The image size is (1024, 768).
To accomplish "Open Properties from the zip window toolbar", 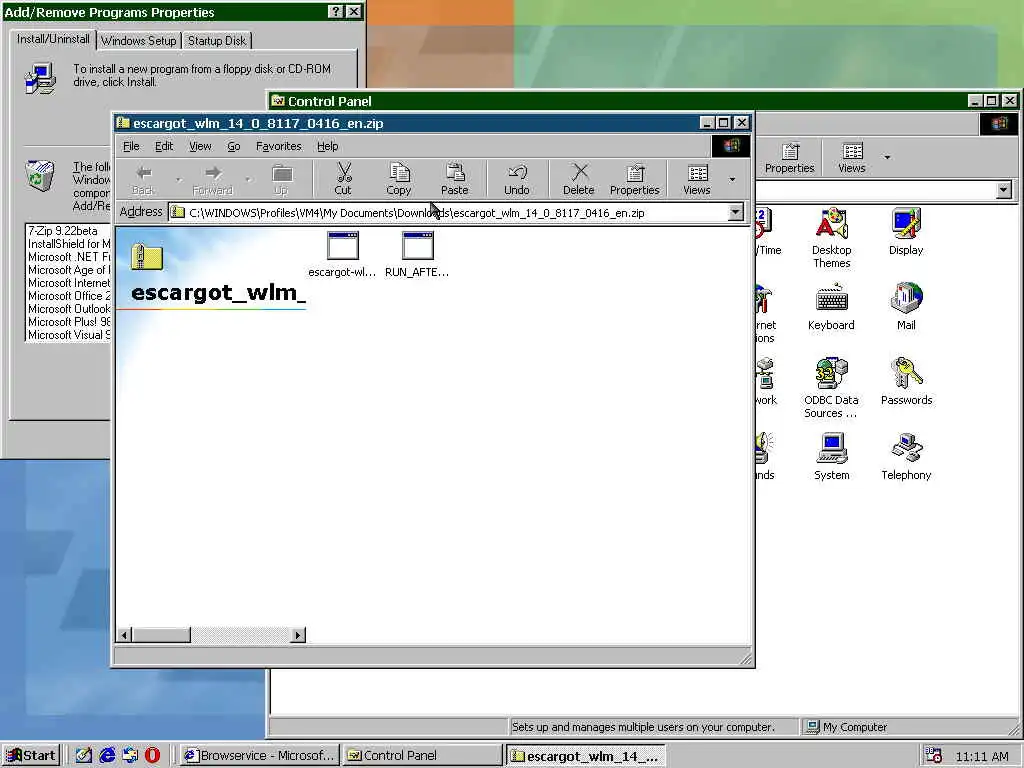I will 634,179.
